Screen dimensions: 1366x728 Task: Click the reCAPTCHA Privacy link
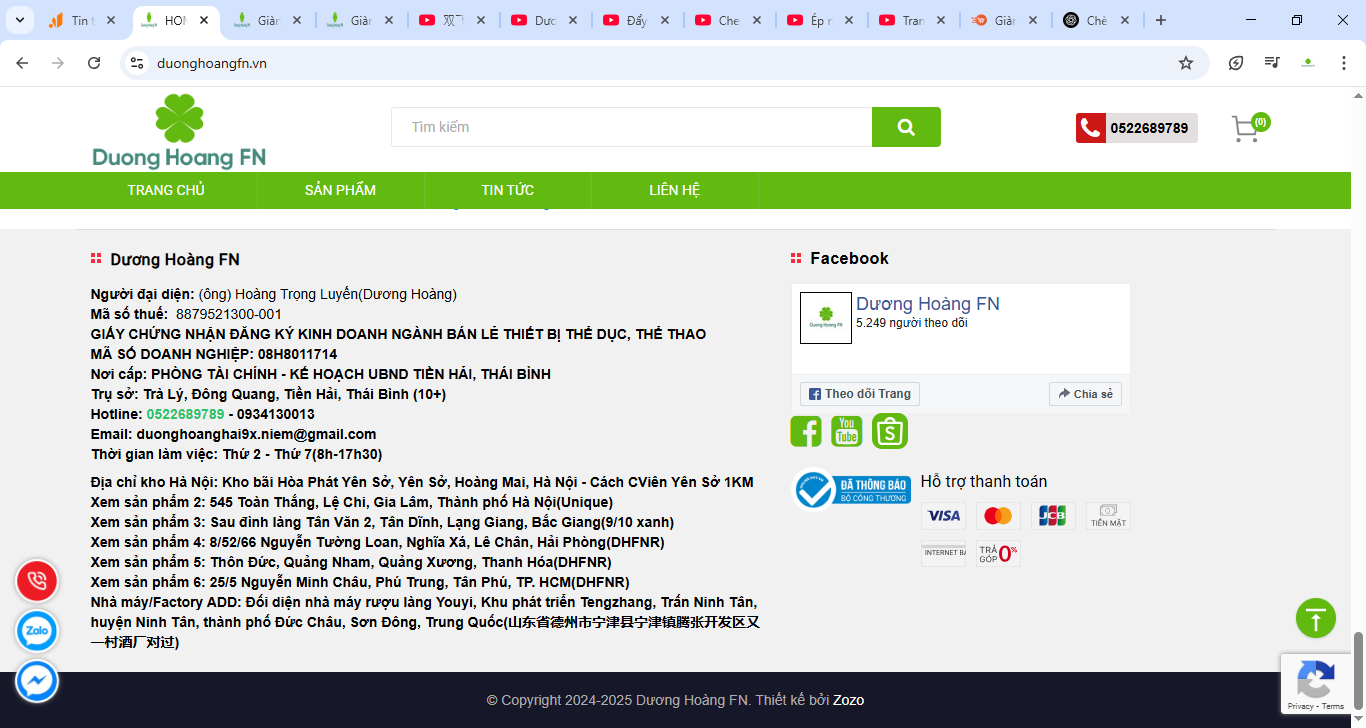pyautogui.click(x=1301, y=707)
